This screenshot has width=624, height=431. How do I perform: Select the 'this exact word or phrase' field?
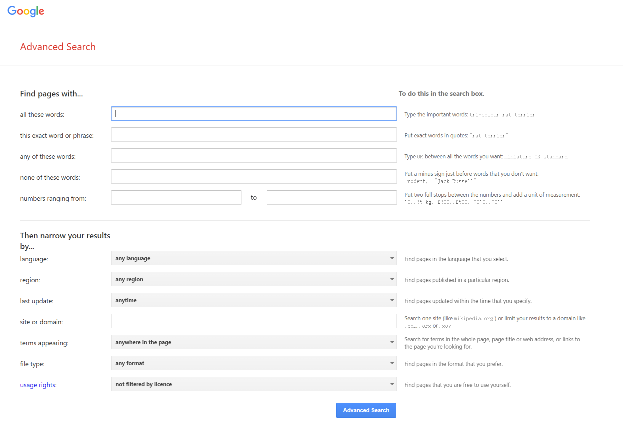coord(254,135)
